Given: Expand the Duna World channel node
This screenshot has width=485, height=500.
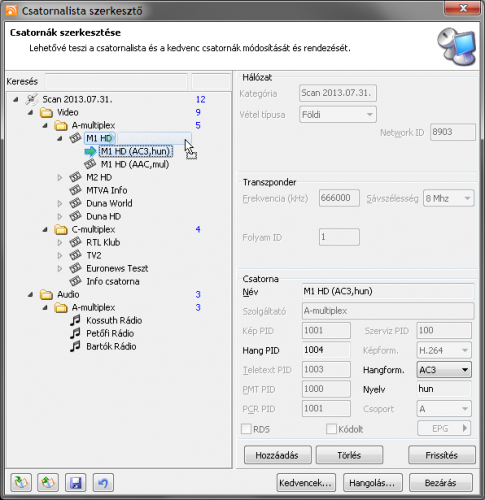Looking at the screenshot, I should 60,203.
